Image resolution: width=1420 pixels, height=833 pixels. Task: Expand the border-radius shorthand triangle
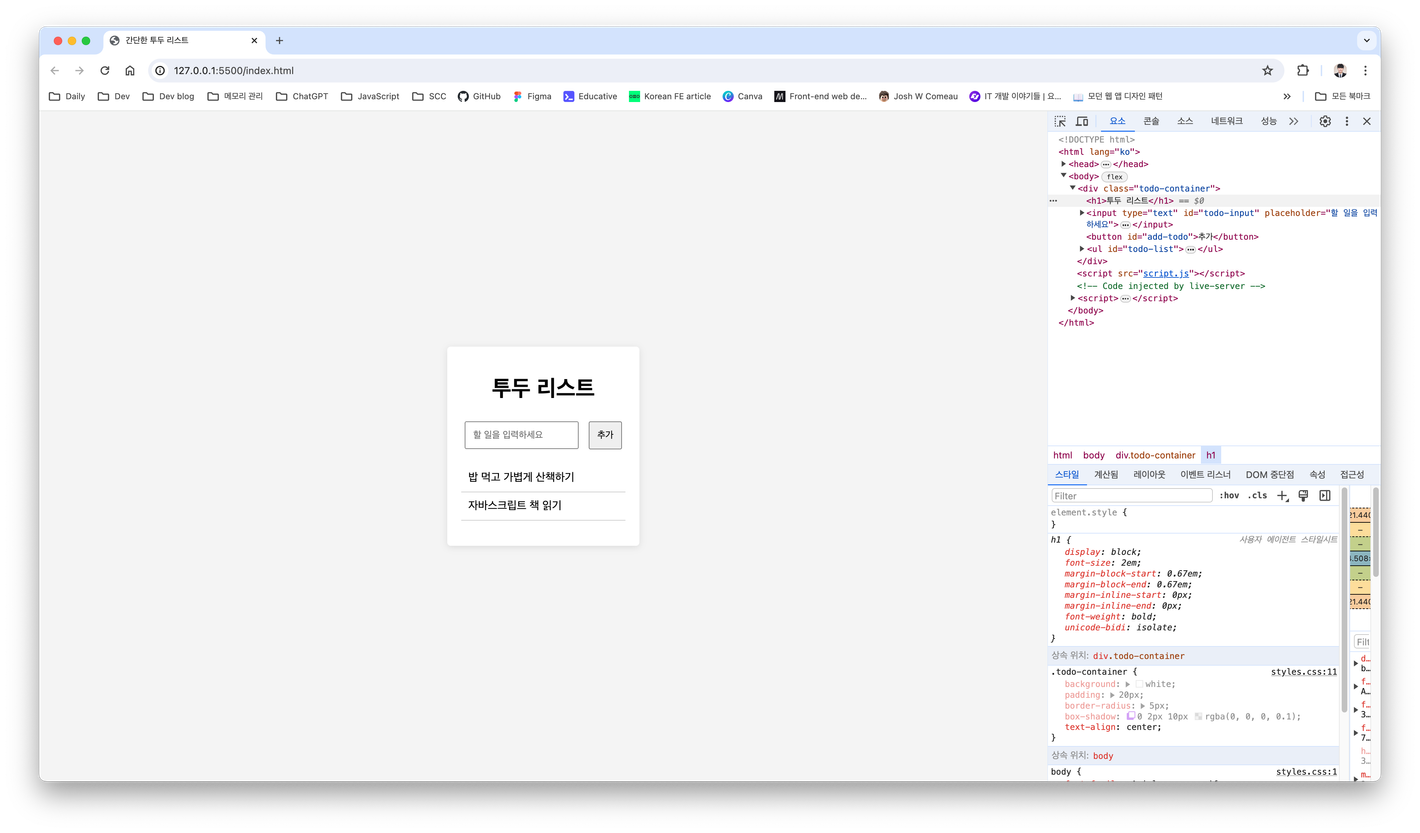pos(1144,705)
